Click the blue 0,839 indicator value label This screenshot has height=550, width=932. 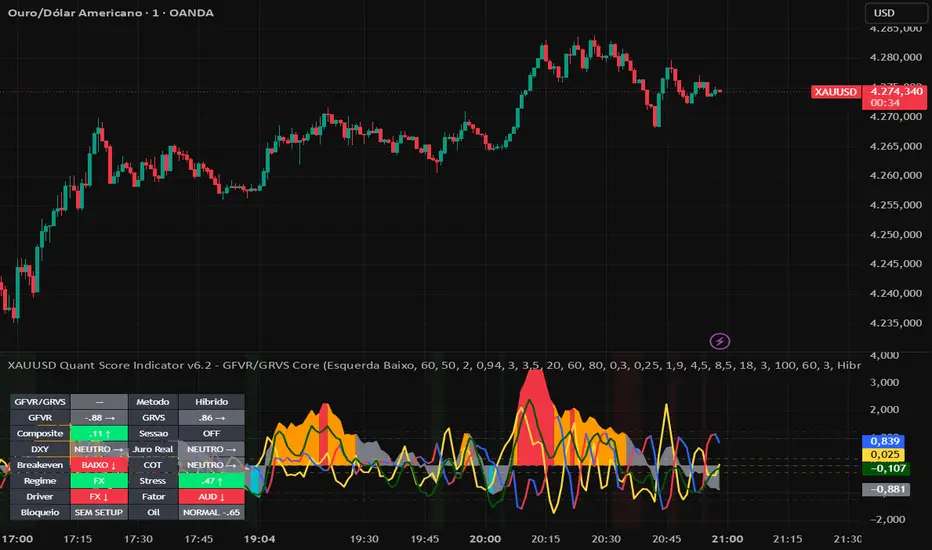click(883, 441)
